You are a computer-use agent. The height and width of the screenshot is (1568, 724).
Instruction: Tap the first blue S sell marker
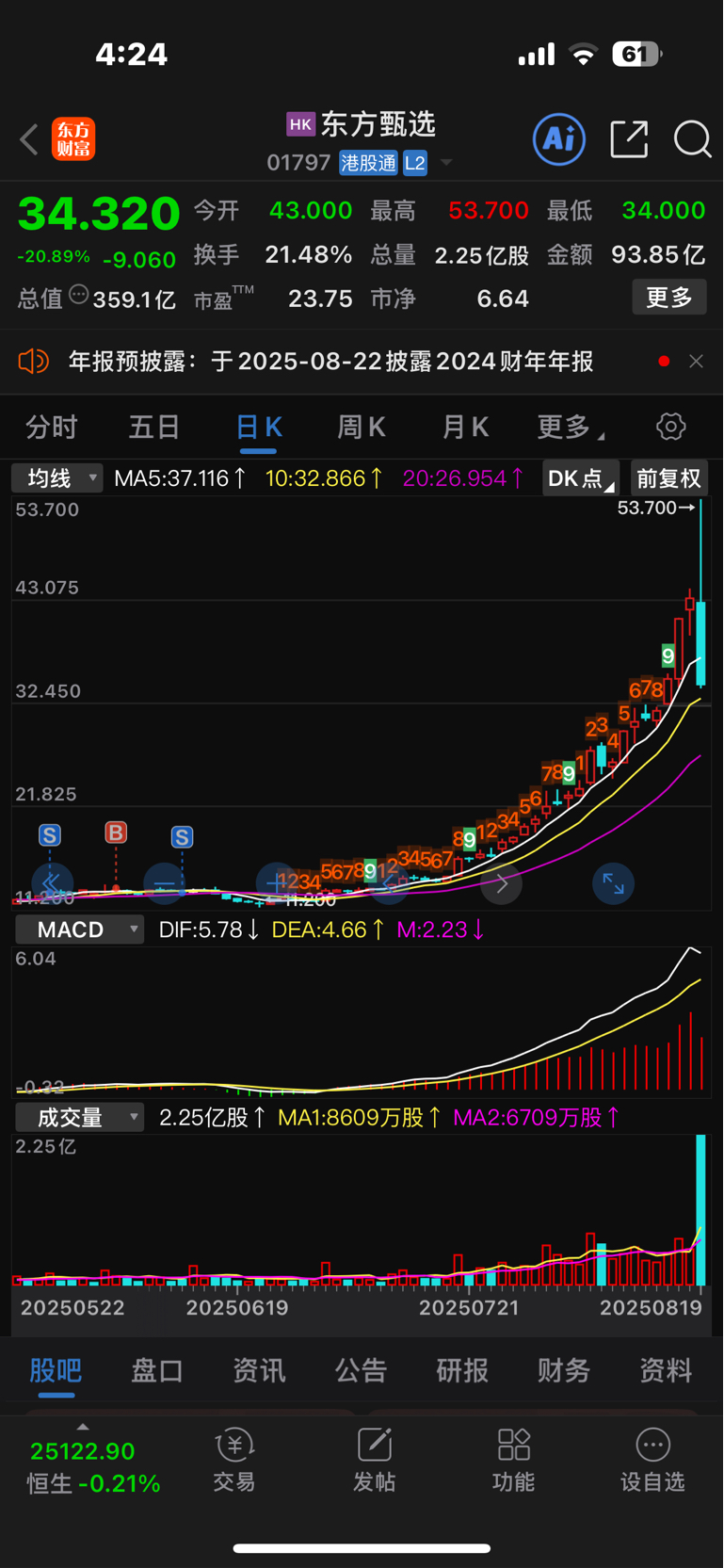coord(50,835)
